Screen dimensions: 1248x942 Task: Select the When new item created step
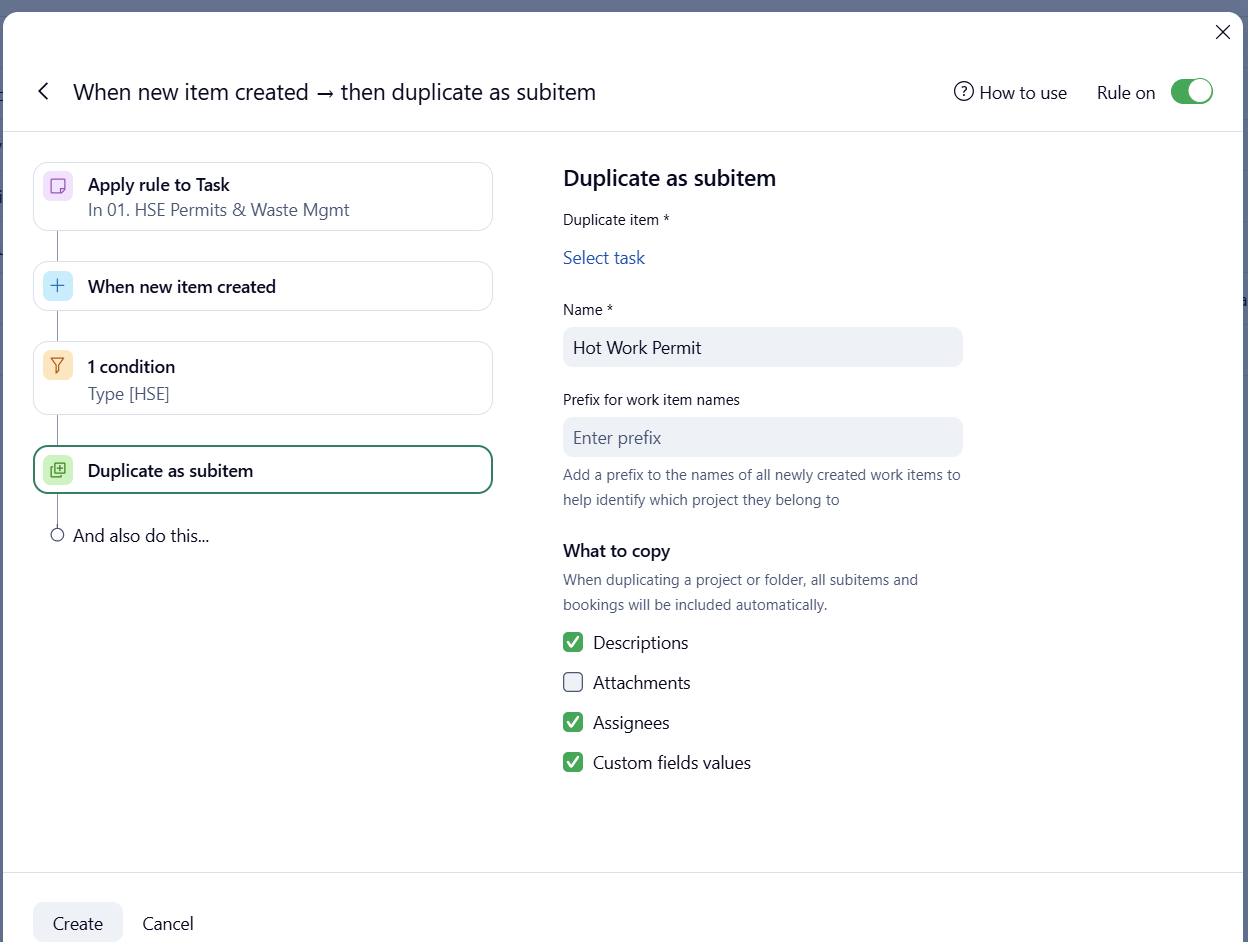pyautogui.click(x=263, y=286)
